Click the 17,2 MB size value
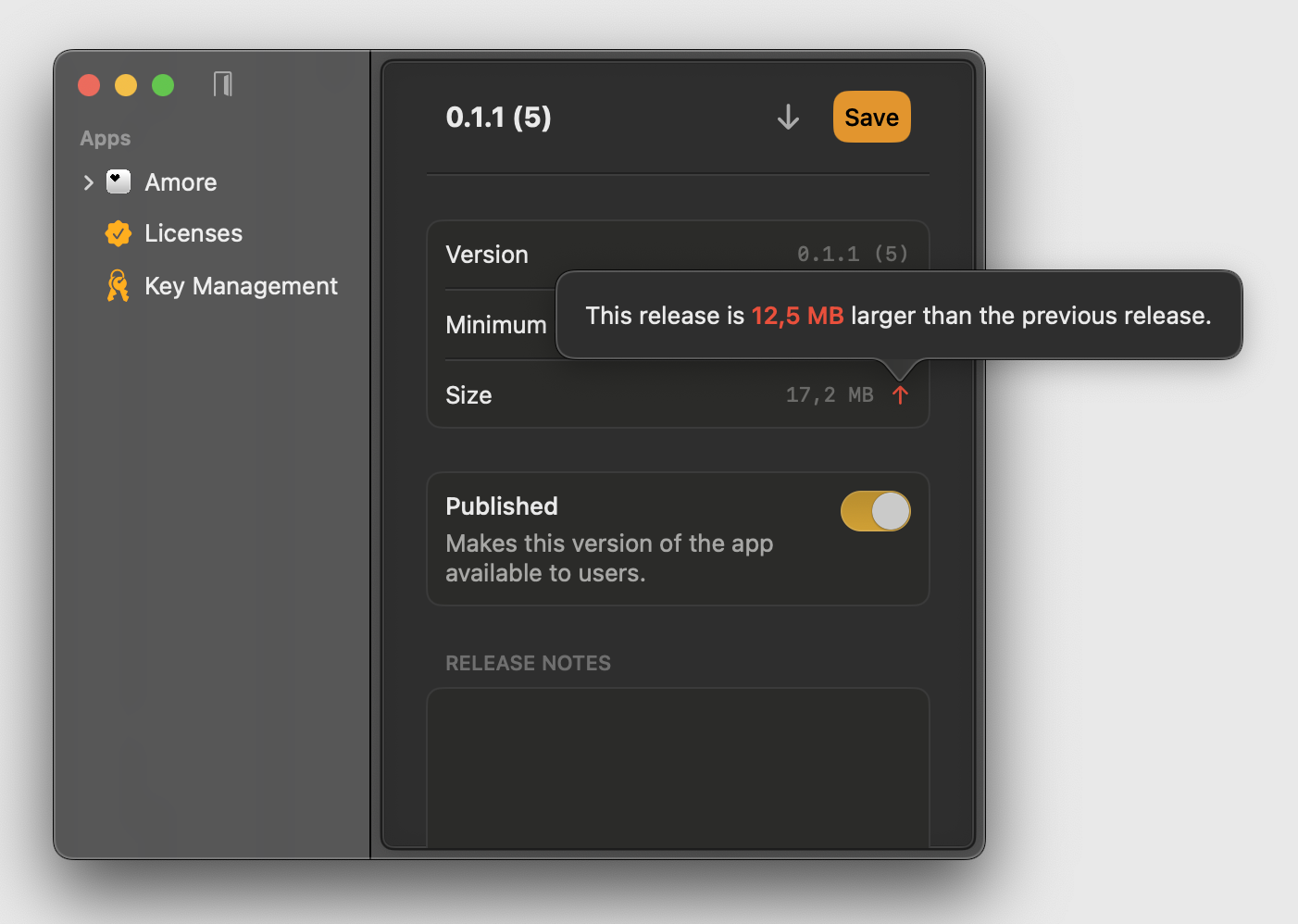 click(829, 395)
